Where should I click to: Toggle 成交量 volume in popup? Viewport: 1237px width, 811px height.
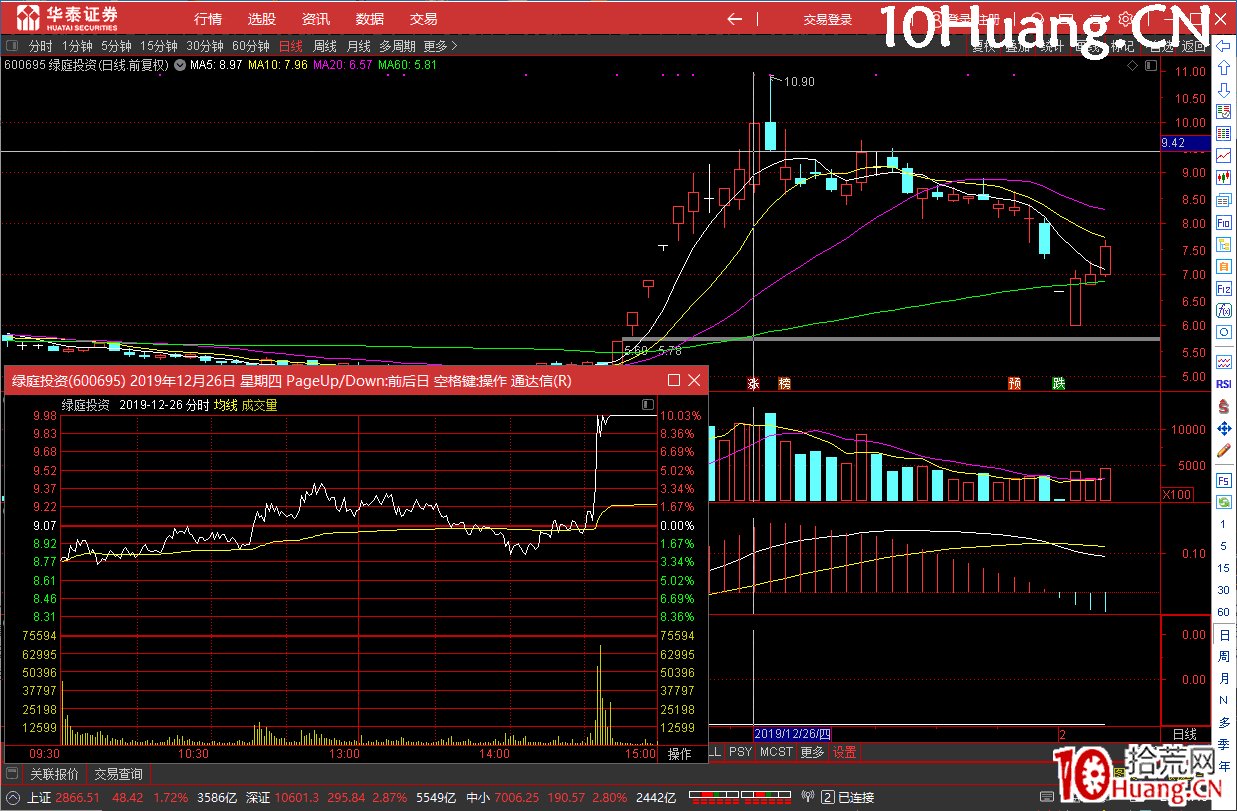(259, 406)
